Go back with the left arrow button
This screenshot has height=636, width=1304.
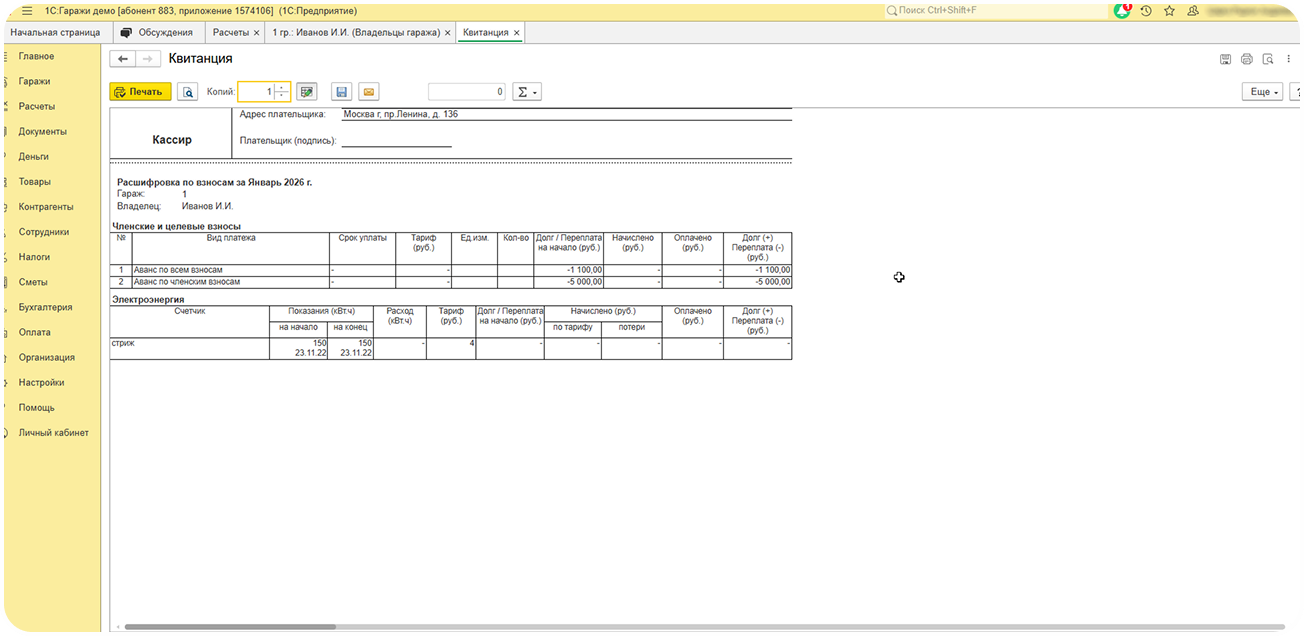coord(123,59)
